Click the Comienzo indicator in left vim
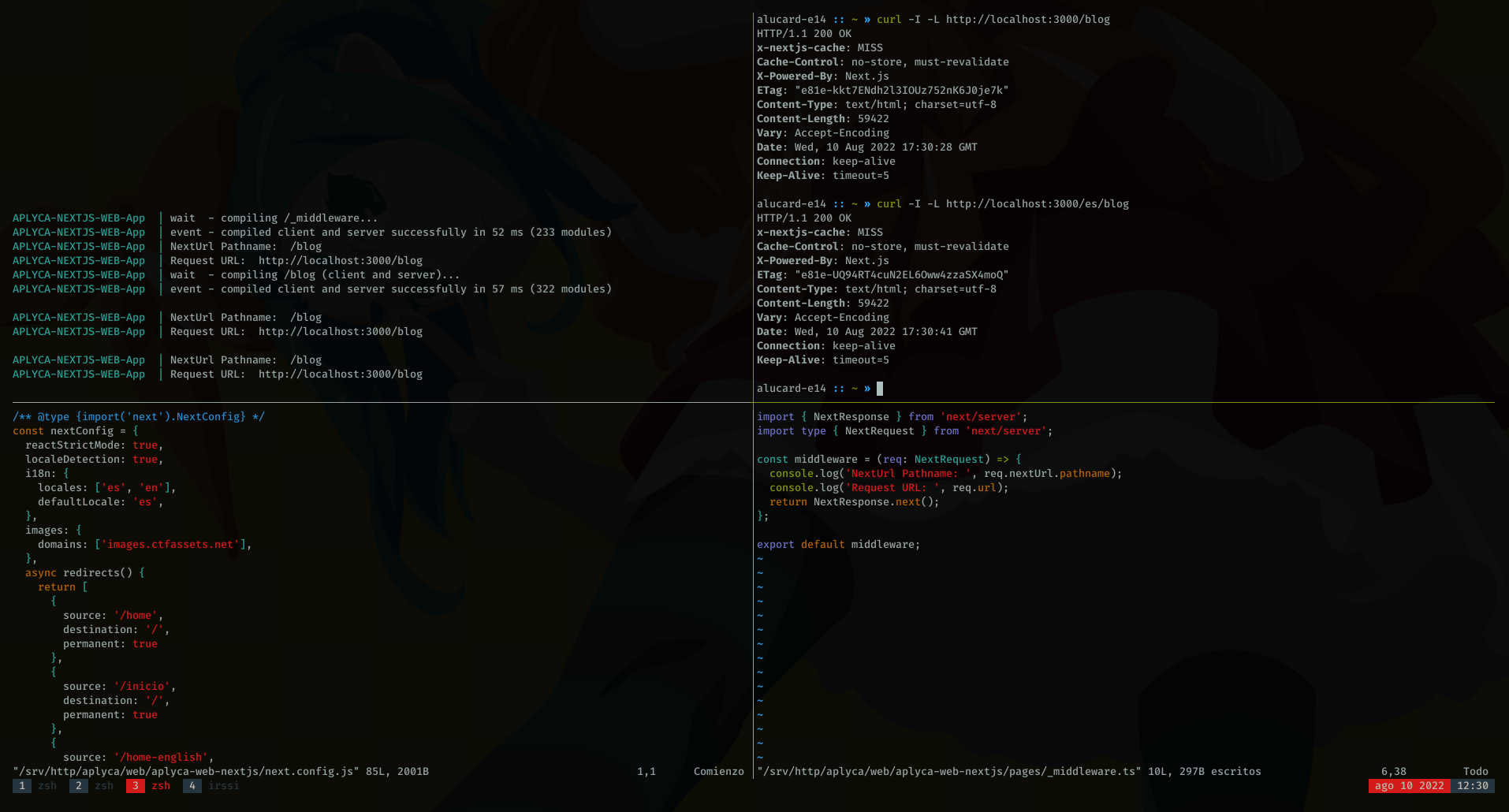The image size is (1509, 812). pyautogui.click(x=717, y=771)
